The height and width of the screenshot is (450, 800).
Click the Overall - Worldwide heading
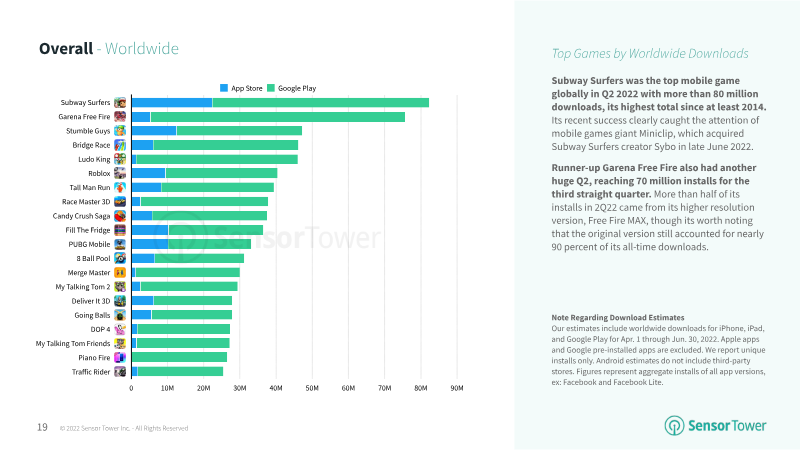tap(109, 48)
